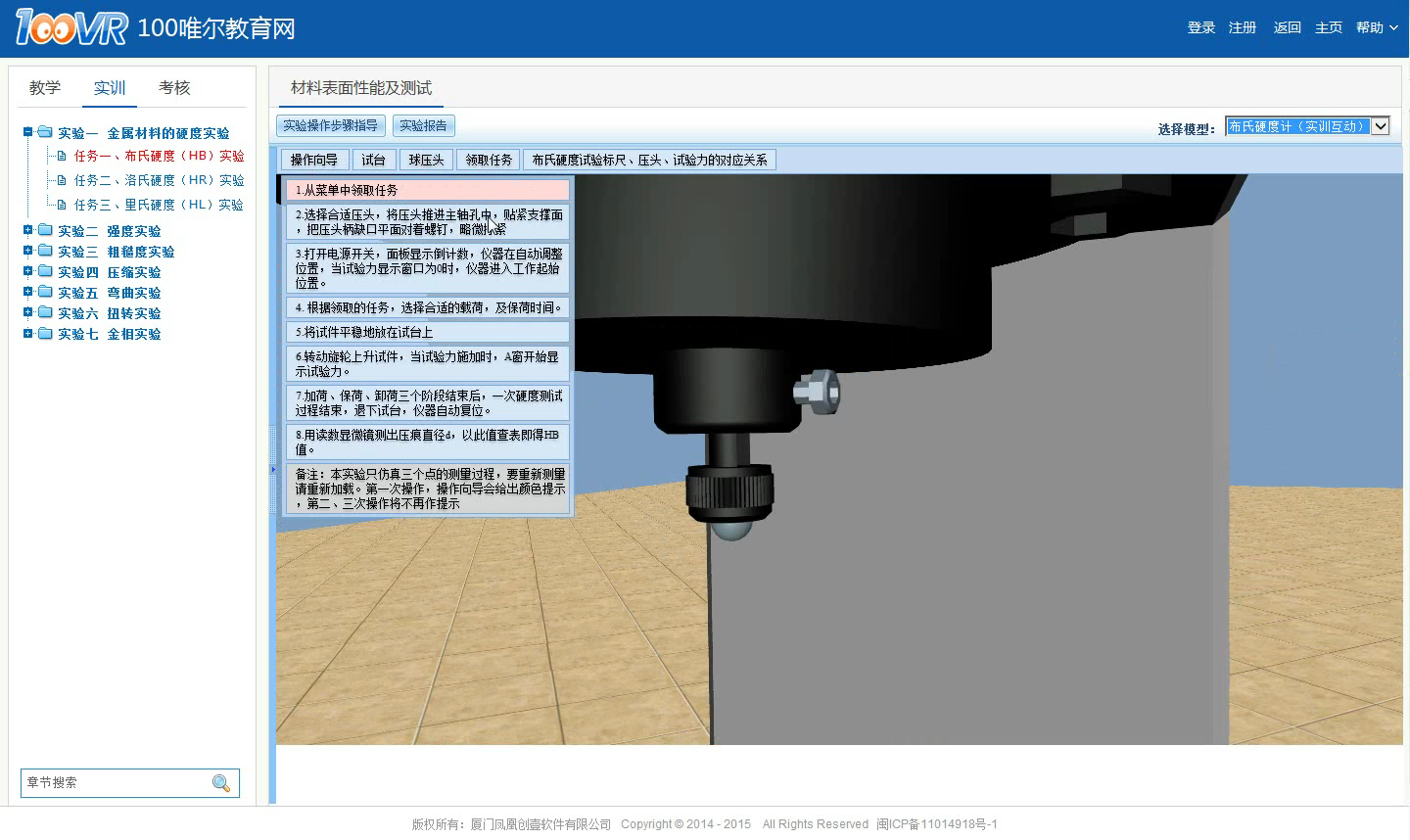This screenshot has width=1410, height=840.
Task: Click the 实验二 强度实验 folder icon
Action: [45, 231]
